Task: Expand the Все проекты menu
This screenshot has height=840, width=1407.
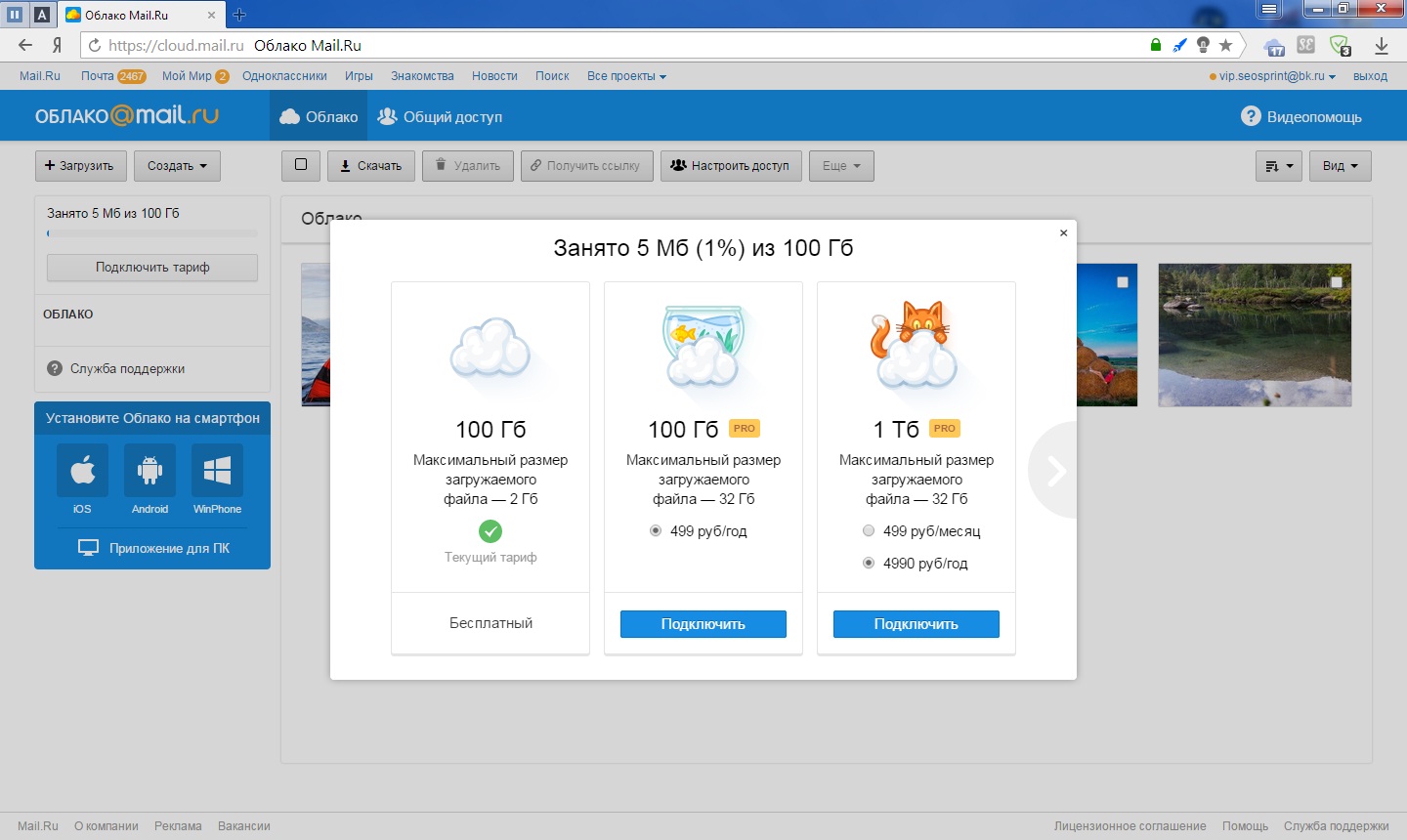Action: pyautogui.click(x=626, y=76)
